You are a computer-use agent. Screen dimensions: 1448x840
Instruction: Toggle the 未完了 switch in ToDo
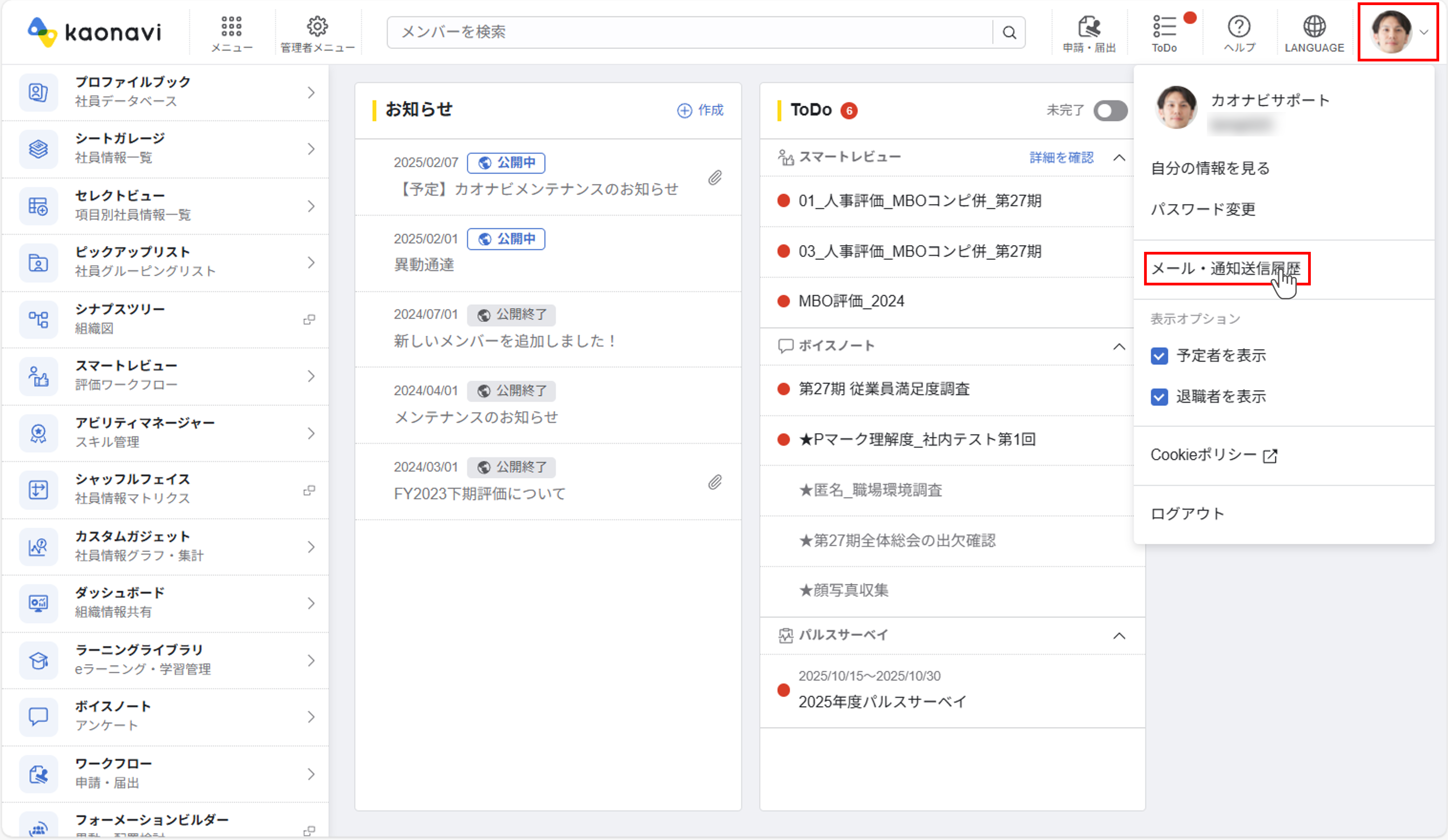(x=1109, y=110)
